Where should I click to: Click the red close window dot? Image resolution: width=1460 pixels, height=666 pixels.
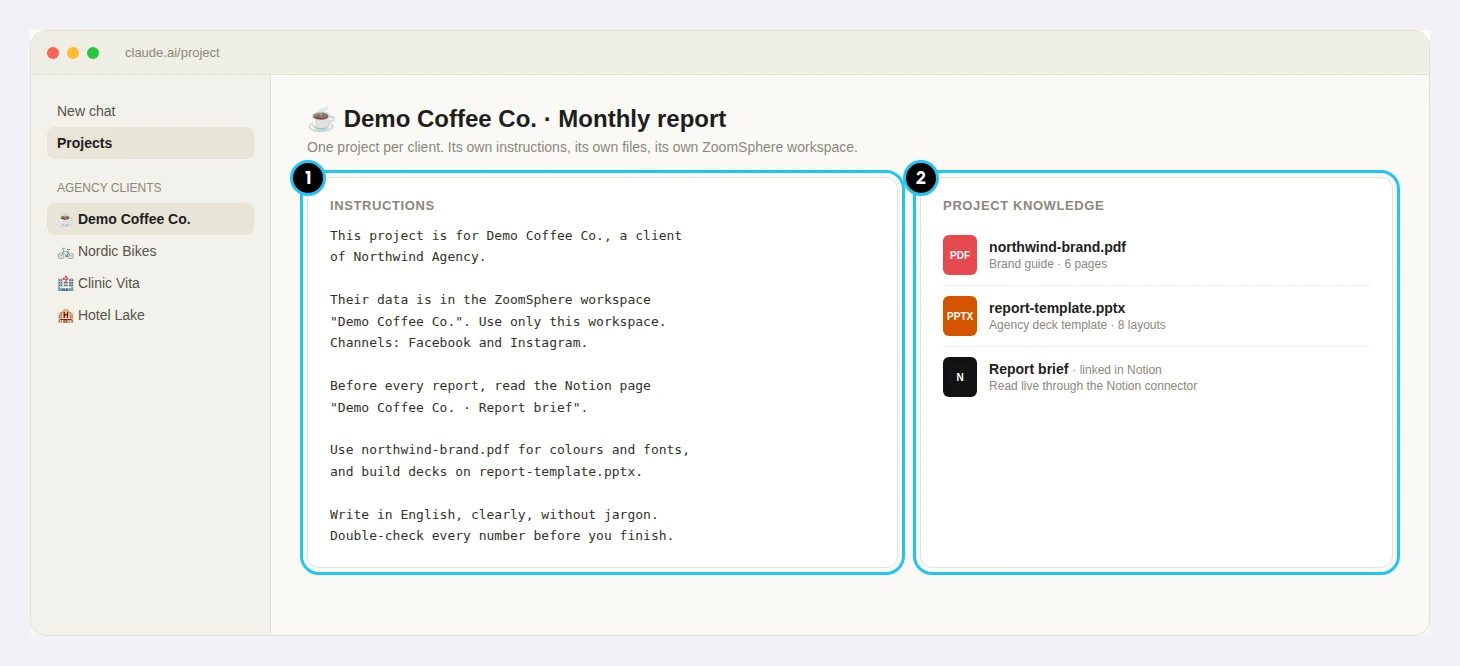tap(53, 53)
